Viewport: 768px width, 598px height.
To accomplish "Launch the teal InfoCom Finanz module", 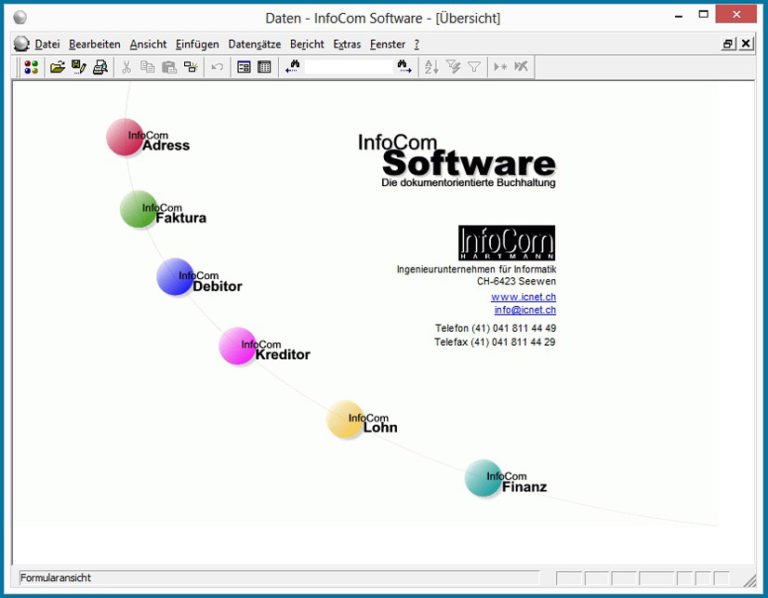I will coord(483,478).
